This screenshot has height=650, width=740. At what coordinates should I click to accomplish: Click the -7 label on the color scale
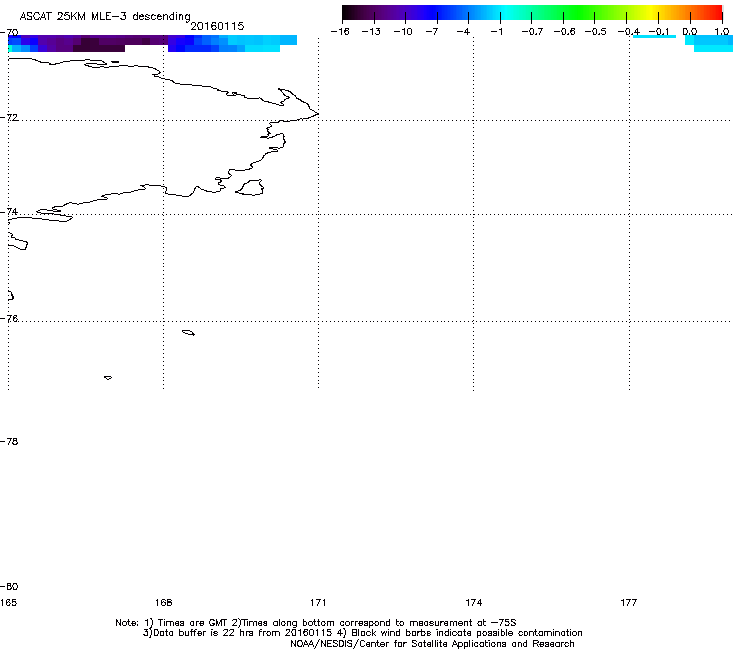click(x=433, y=32)
